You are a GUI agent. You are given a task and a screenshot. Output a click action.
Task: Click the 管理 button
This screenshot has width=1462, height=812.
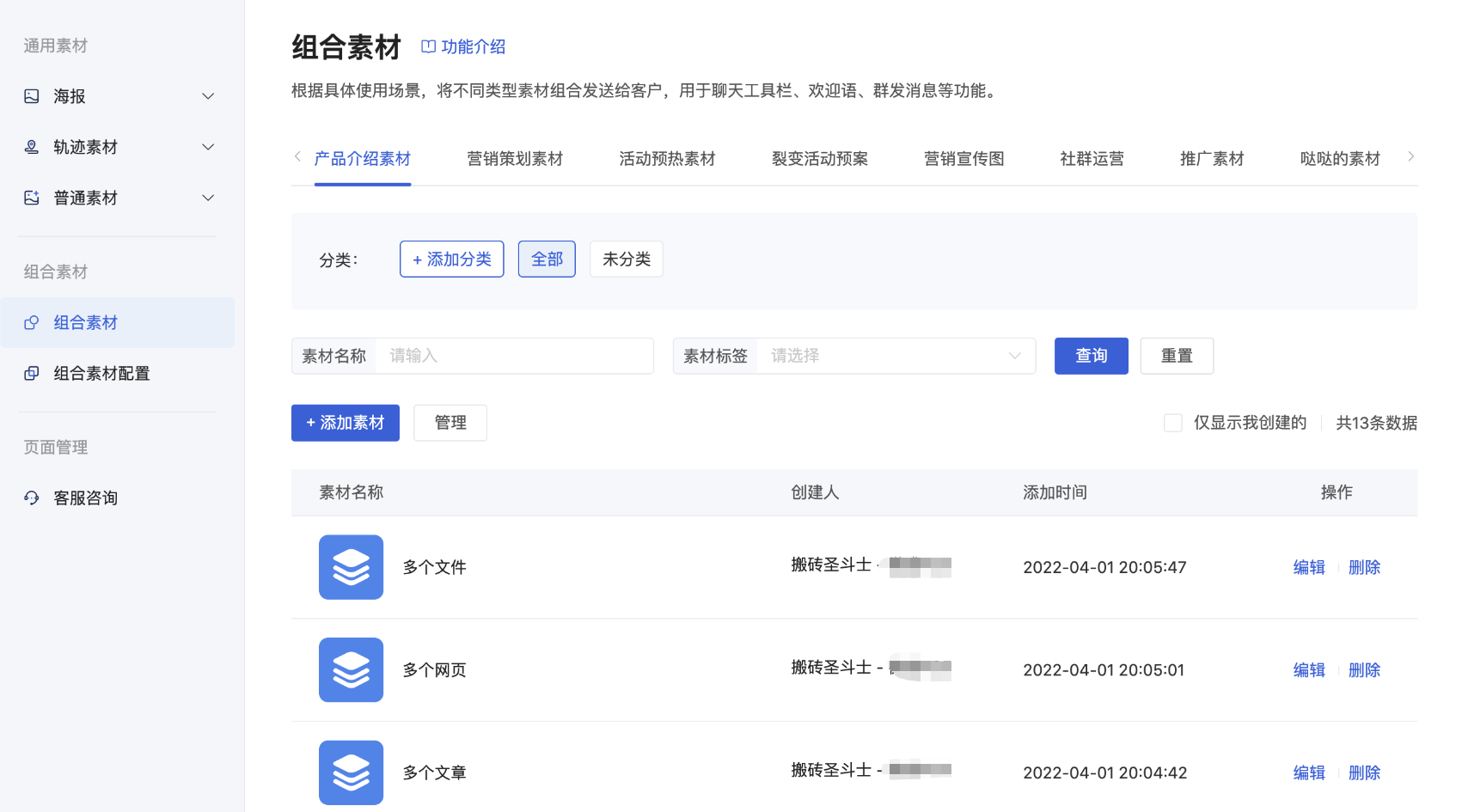pyautogui.click(x=450, y=423)
